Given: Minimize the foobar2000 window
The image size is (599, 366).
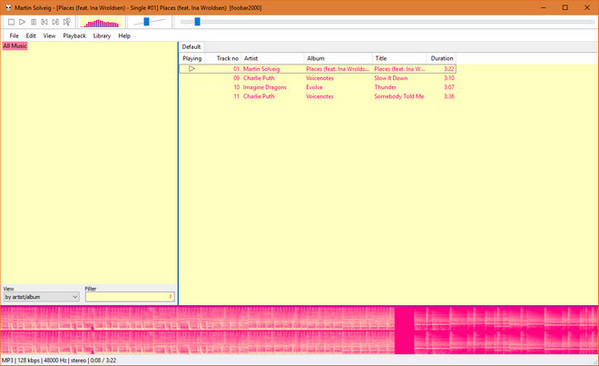Looking at the screenshot, I should coord(544,8).
